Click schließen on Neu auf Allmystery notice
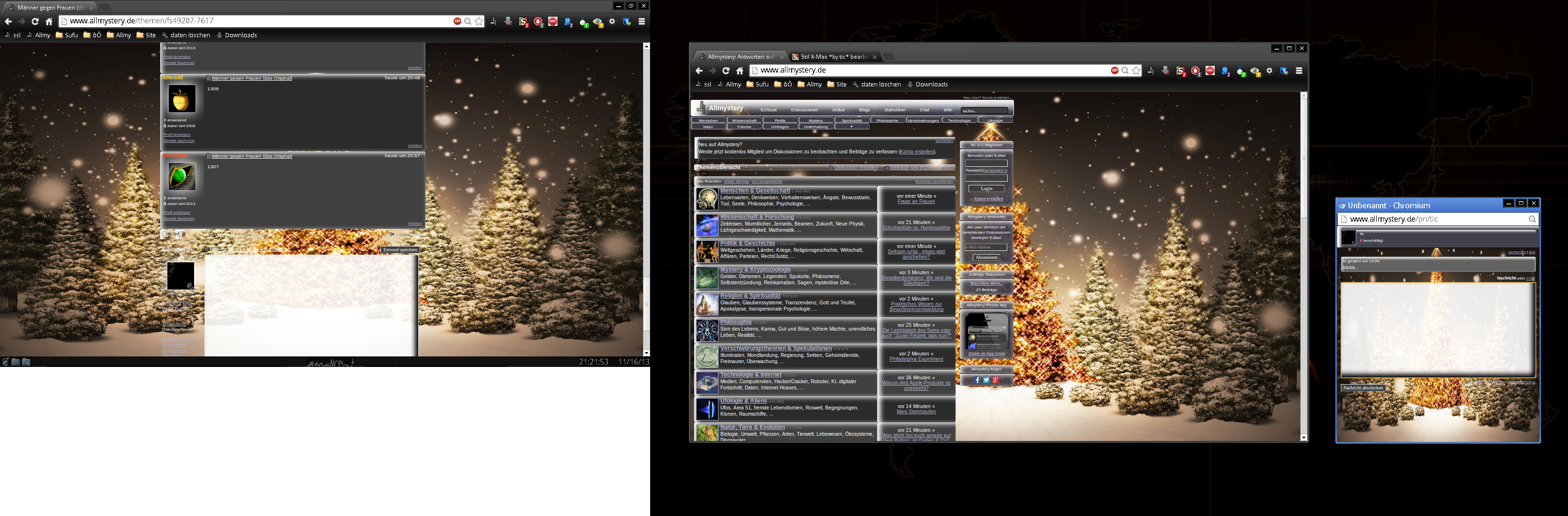Viewport: 1568px width, 516px height. [x=944, y=140]
